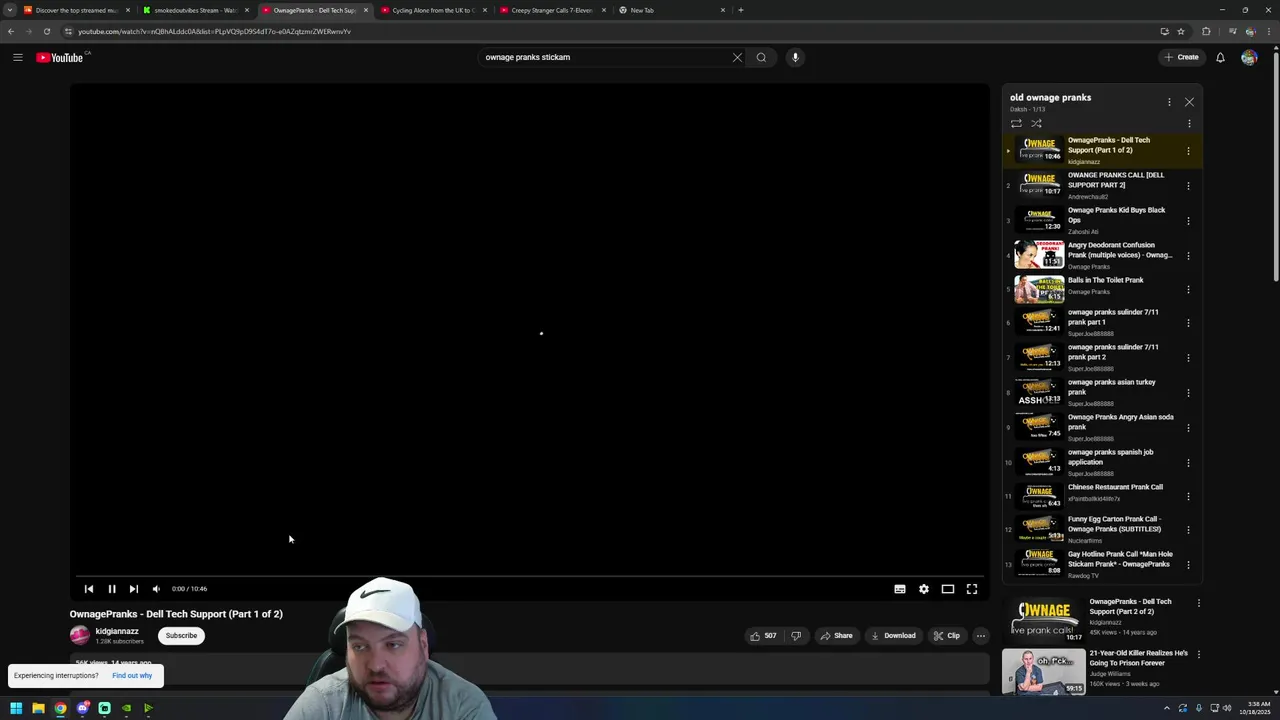Subscribe to kidgiannazz channel
This screenshot has width=1280, height=720.
click(181, 635)
